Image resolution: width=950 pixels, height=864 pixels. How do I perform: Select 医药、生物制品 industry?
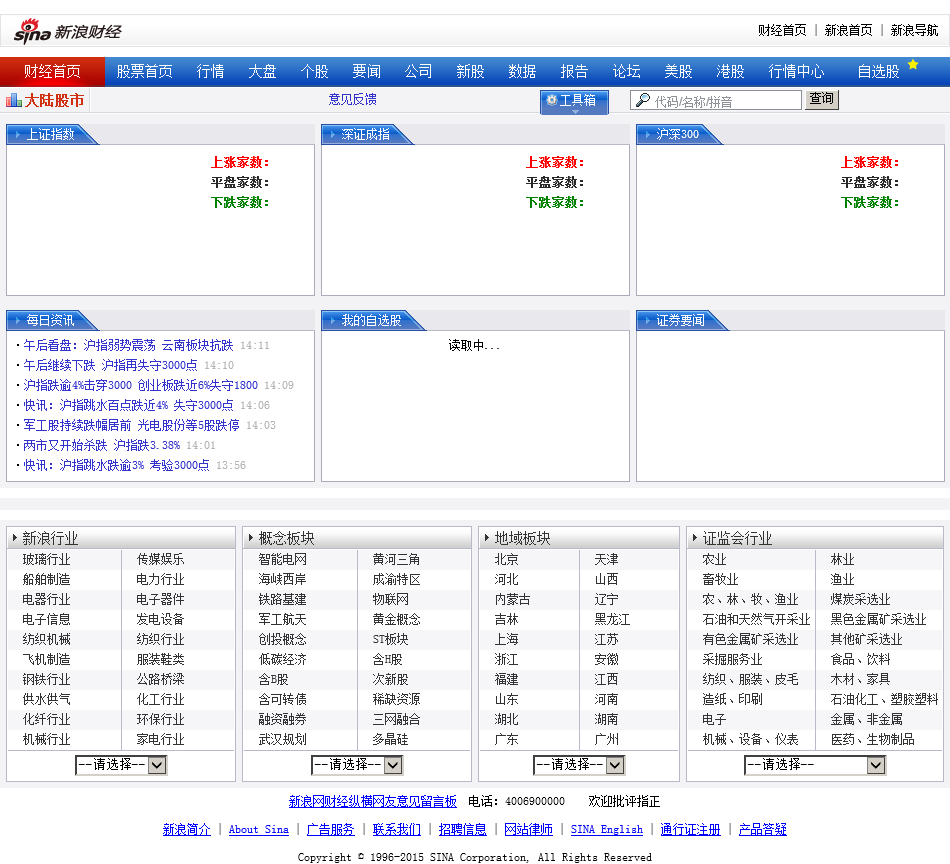click(x=872, y=739)
